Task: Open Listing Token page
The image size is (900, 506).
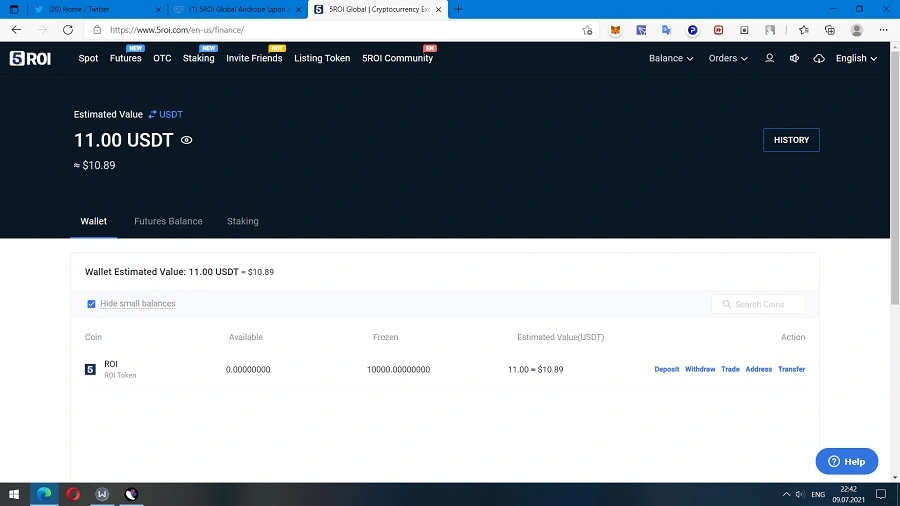Action: click(x=322, y=58)
